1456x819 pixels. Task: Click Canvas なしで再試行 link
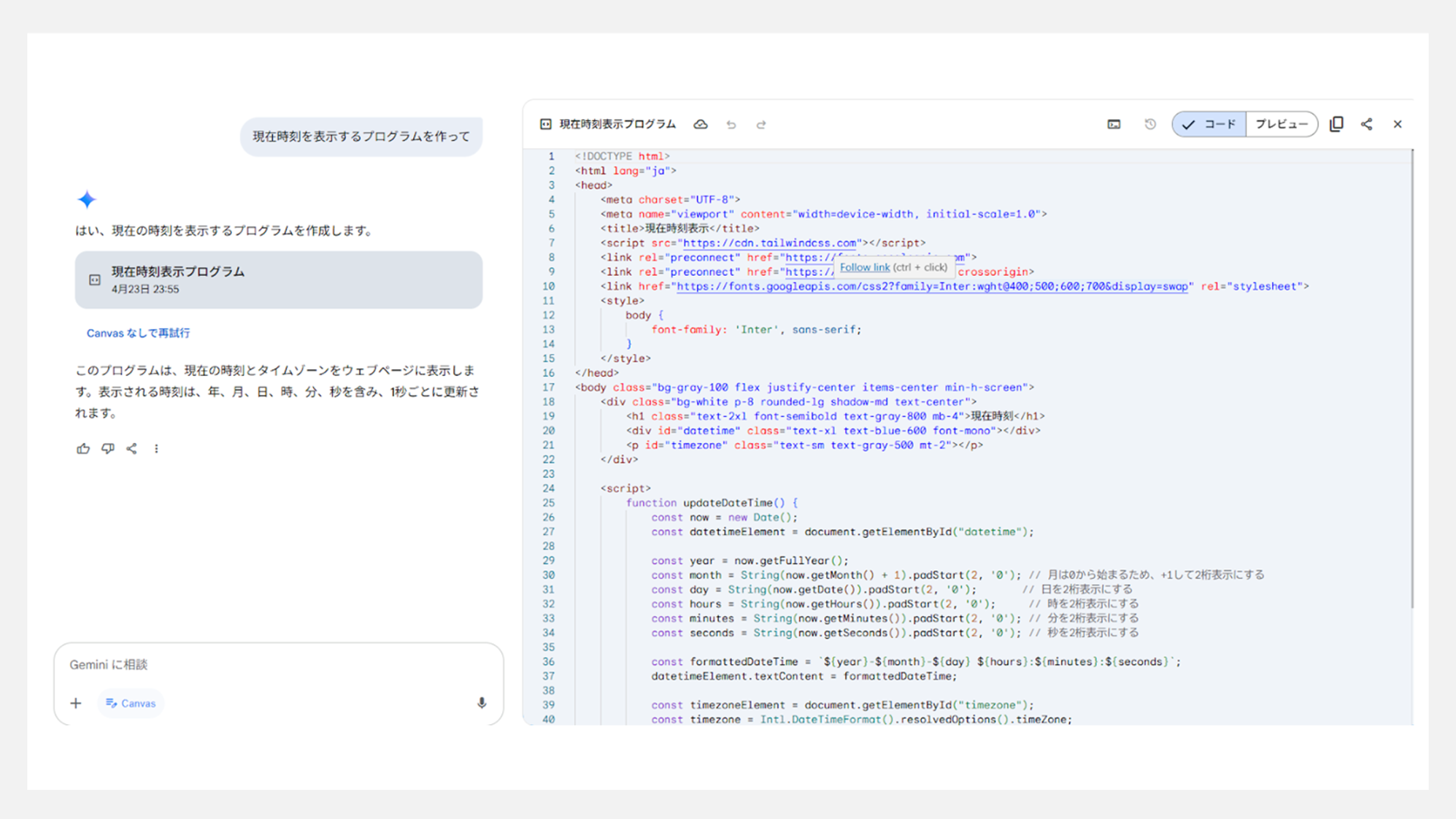coord(138,333)
